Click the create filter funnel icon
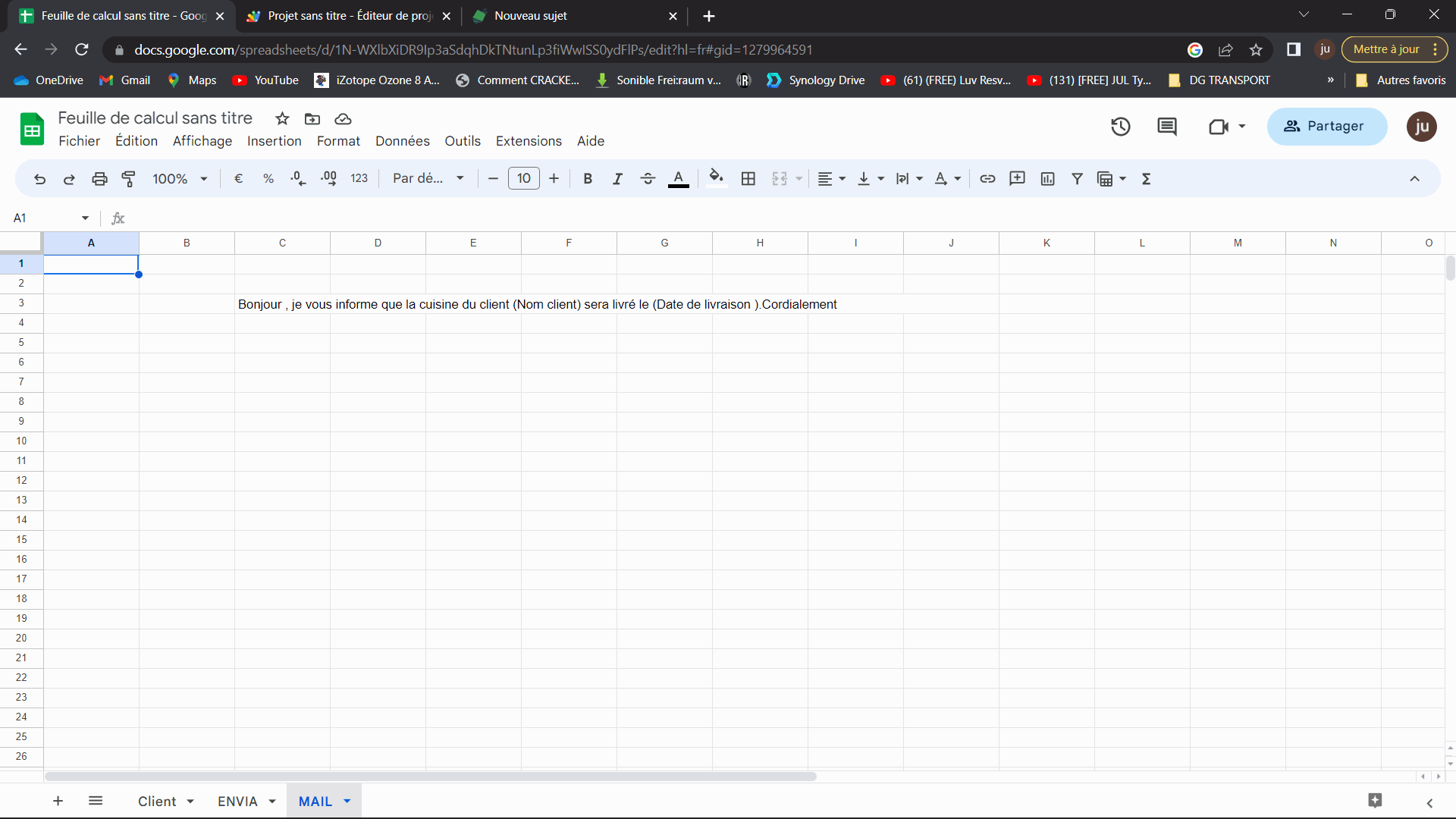 (x=1077, y=179)
